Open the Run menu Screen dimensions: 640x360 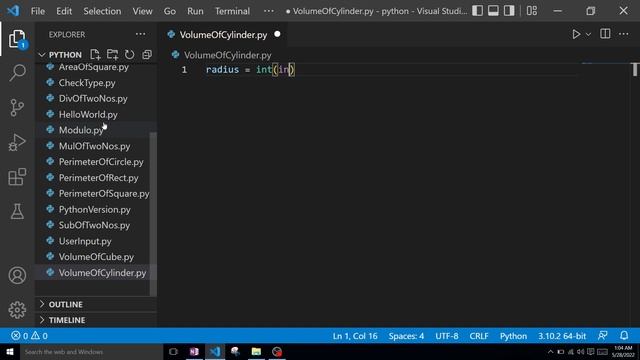click(x=195, y=11)
